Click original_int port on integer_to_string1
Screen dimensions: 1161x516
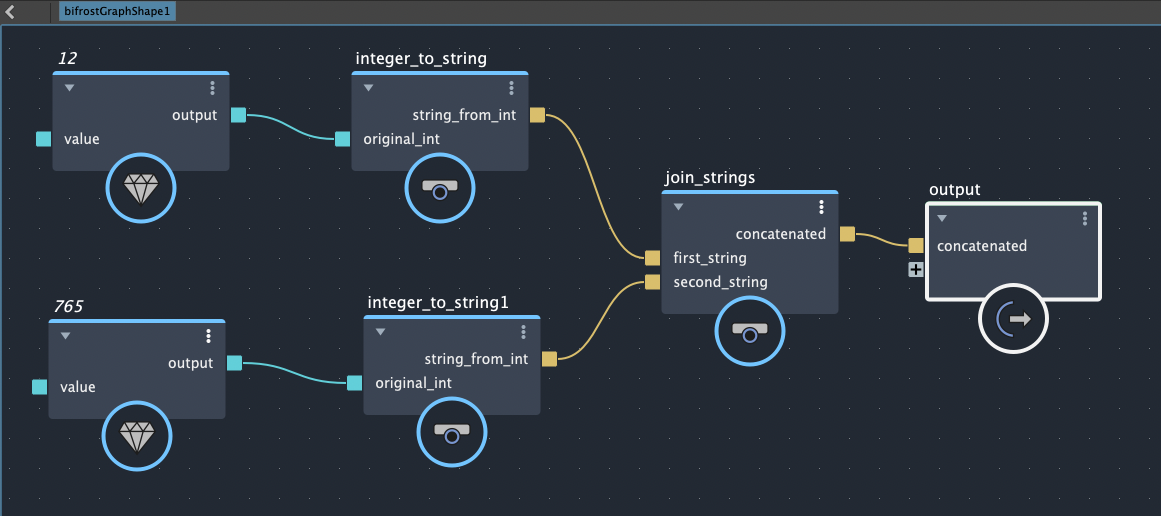point(355,383)
